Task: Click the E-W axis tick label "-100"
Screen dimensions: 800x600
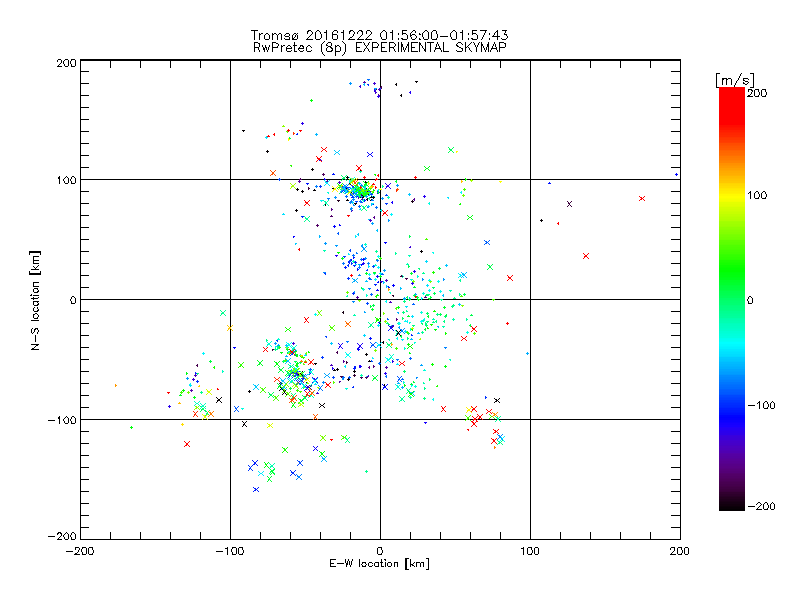Action: coord(230,551)
